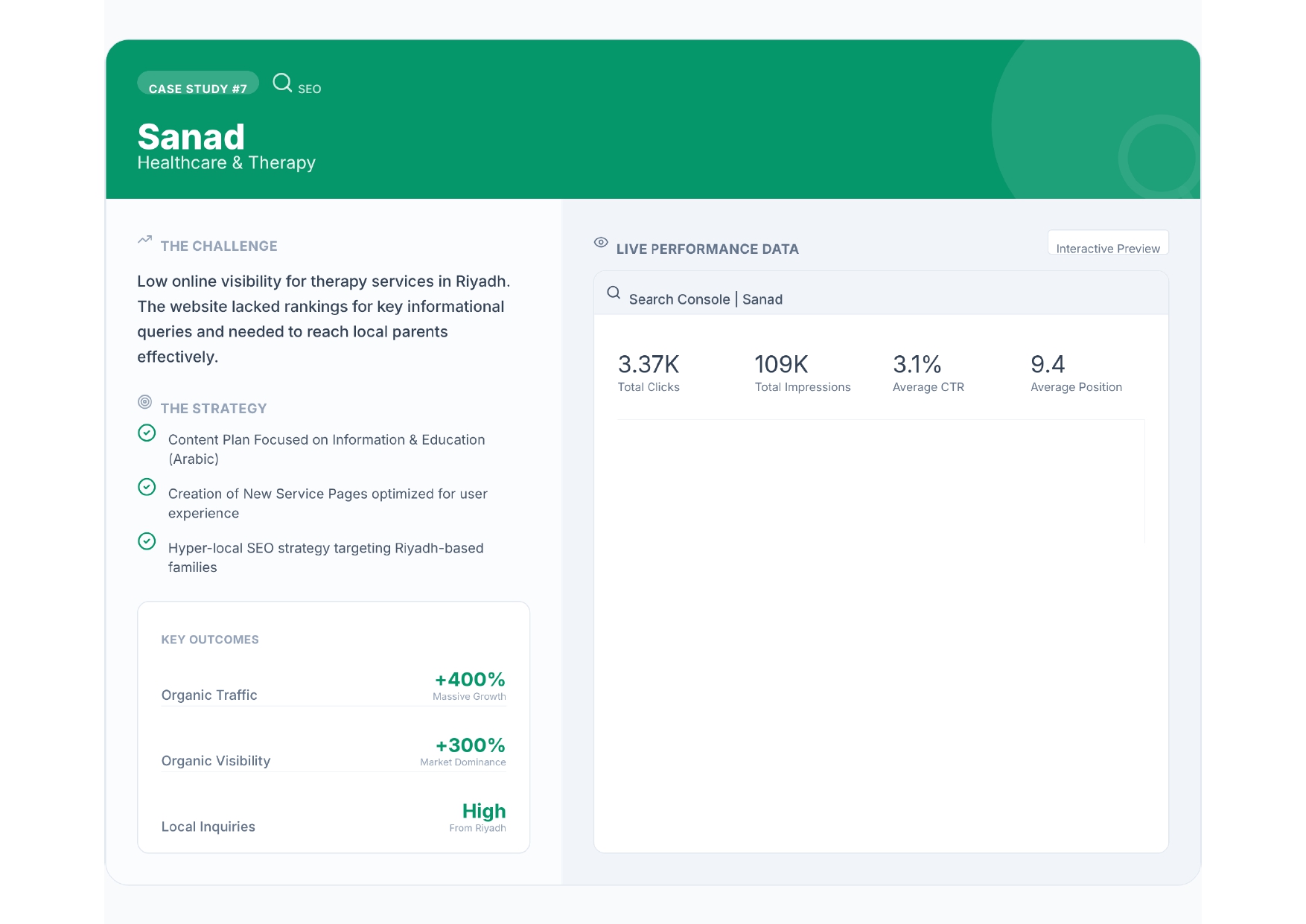Click the Organic Visibility row label

pos(216,761)
